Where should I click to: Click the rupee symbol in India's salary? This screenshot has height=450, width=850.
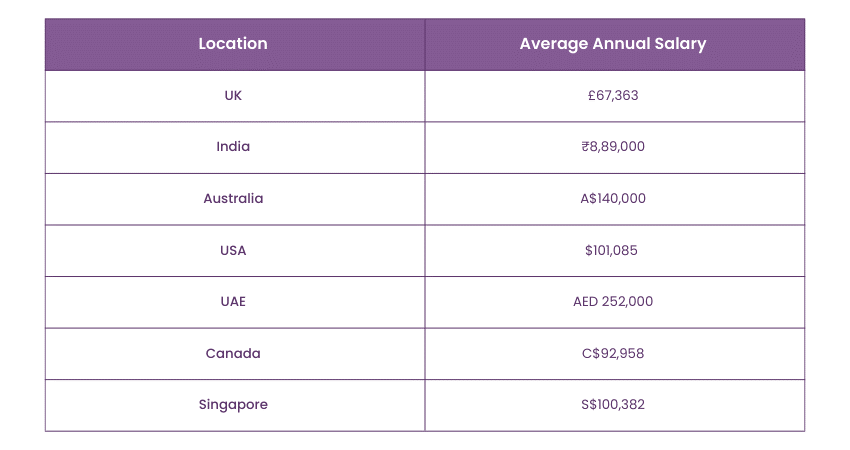(585, 147)
